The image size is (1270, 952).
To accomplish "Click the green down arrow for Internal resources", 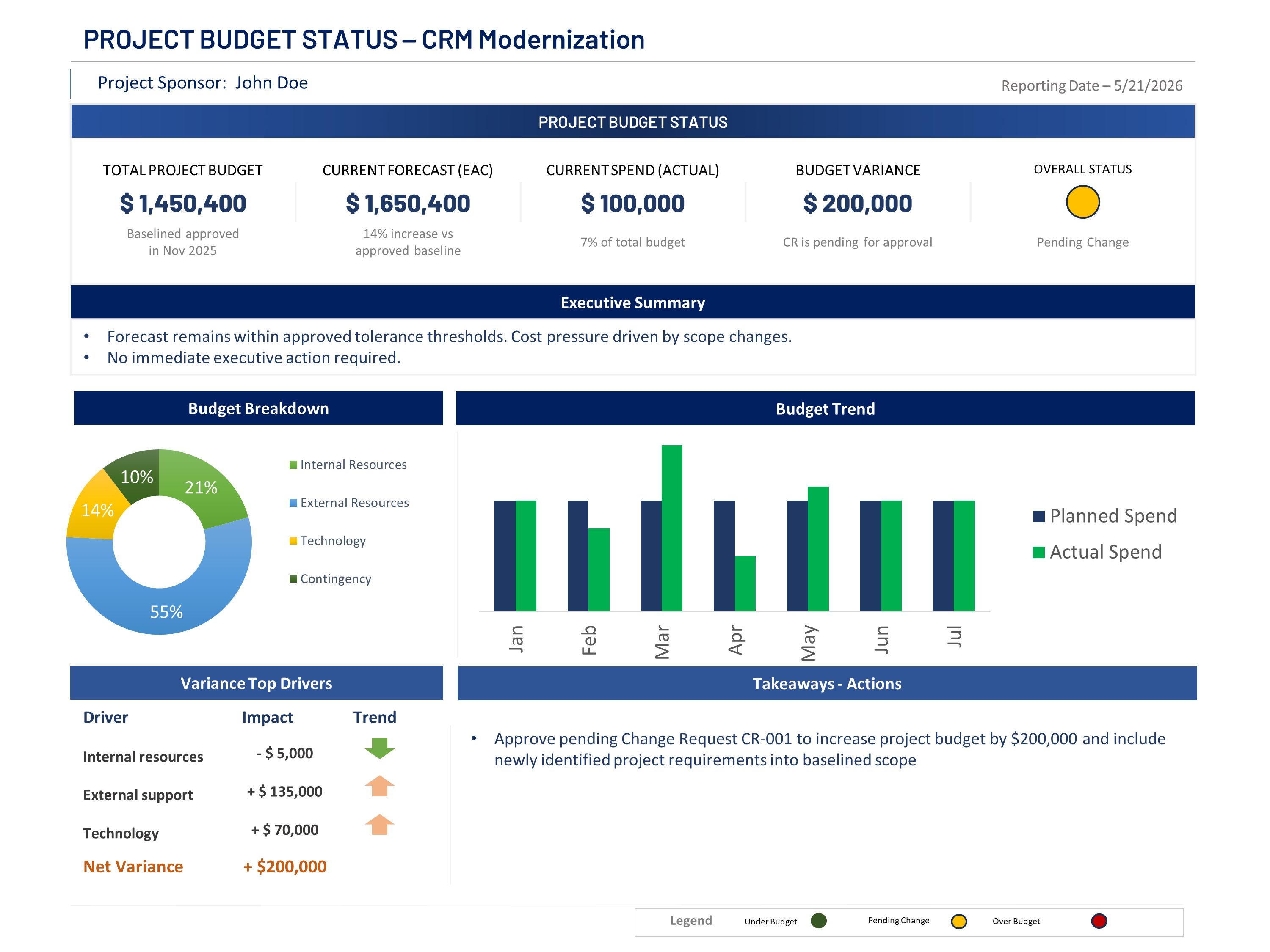I will point(379,748).
